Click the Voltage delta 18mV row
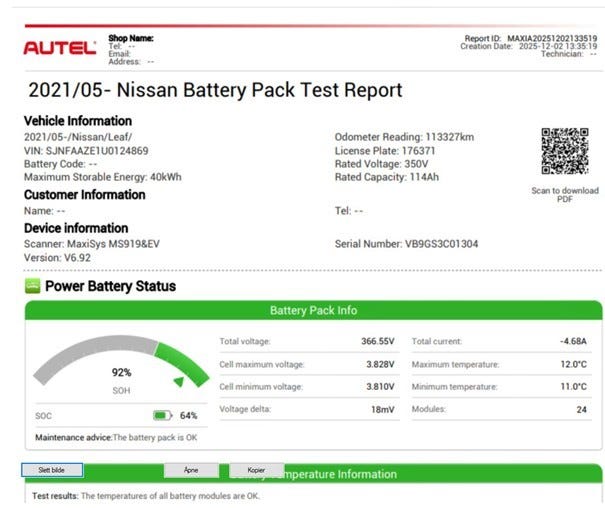The image size is (605, 508). [x=309, y=409]
